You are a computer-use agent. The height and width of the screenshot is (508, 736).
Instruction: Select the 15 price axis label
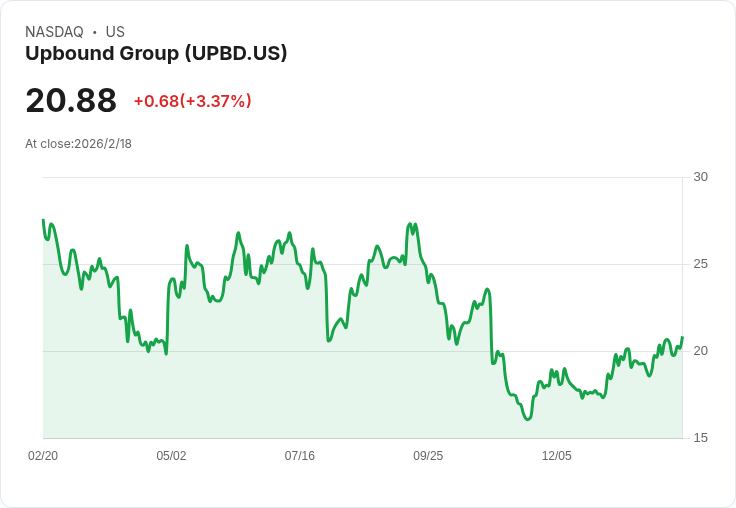pos(701,438)
